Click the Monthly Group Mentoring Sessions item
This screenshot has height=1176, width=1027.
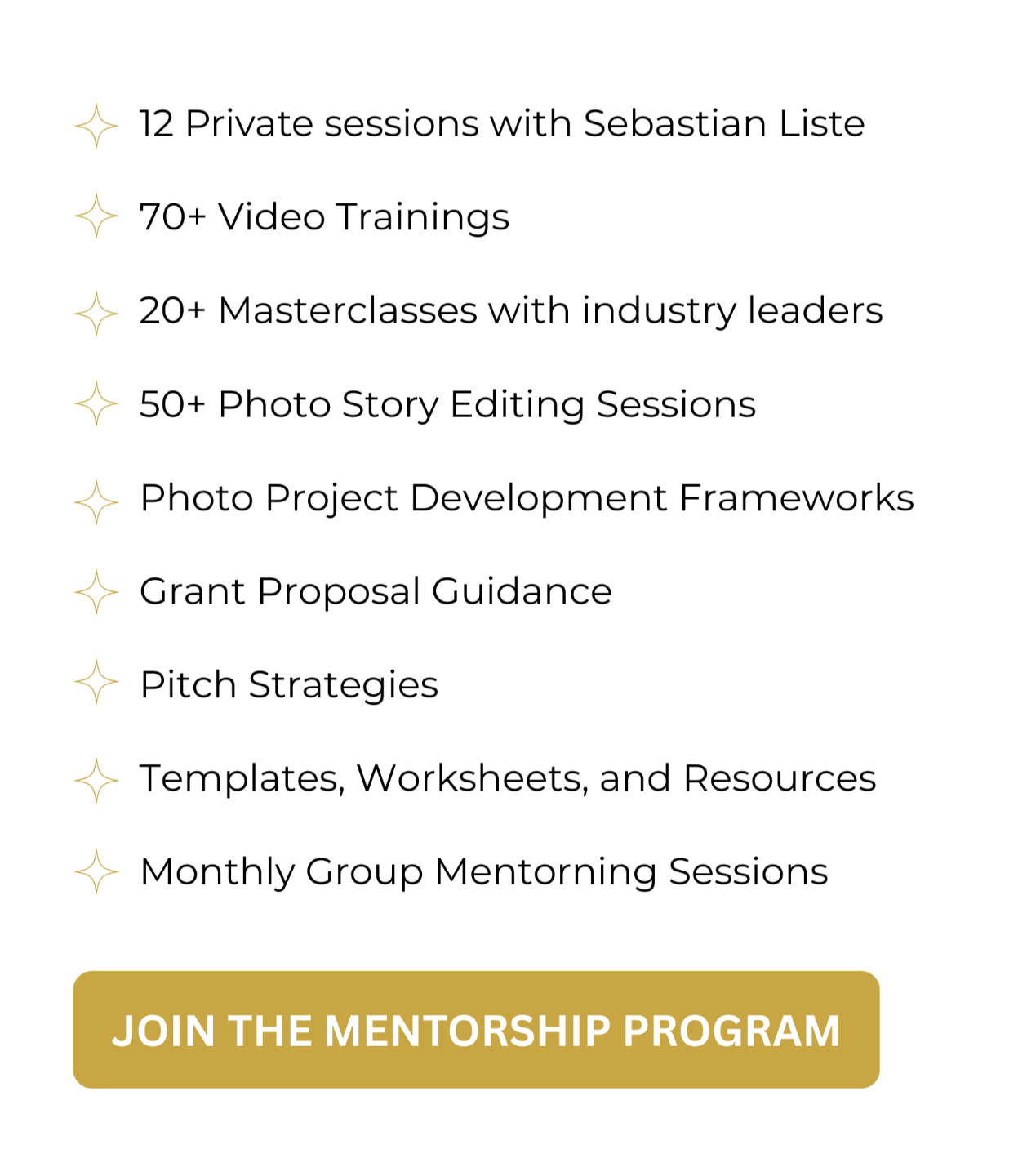pos(484,872)
